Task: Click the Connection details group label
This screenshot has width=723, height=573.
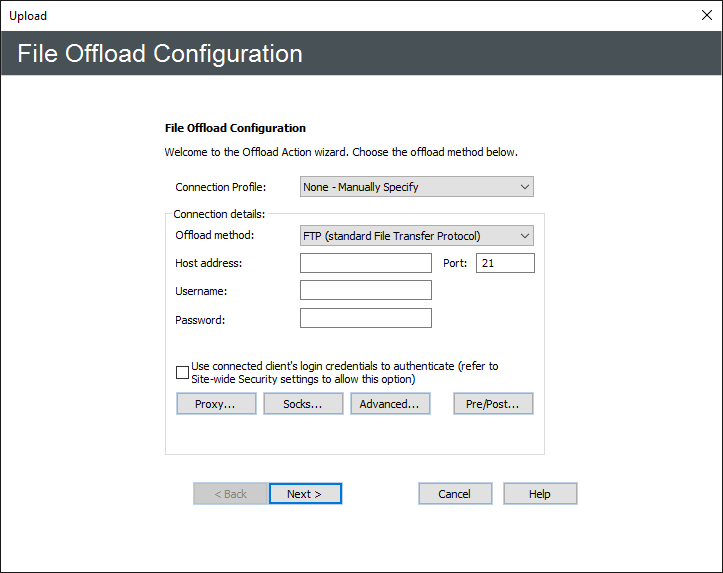Action: 219,214
